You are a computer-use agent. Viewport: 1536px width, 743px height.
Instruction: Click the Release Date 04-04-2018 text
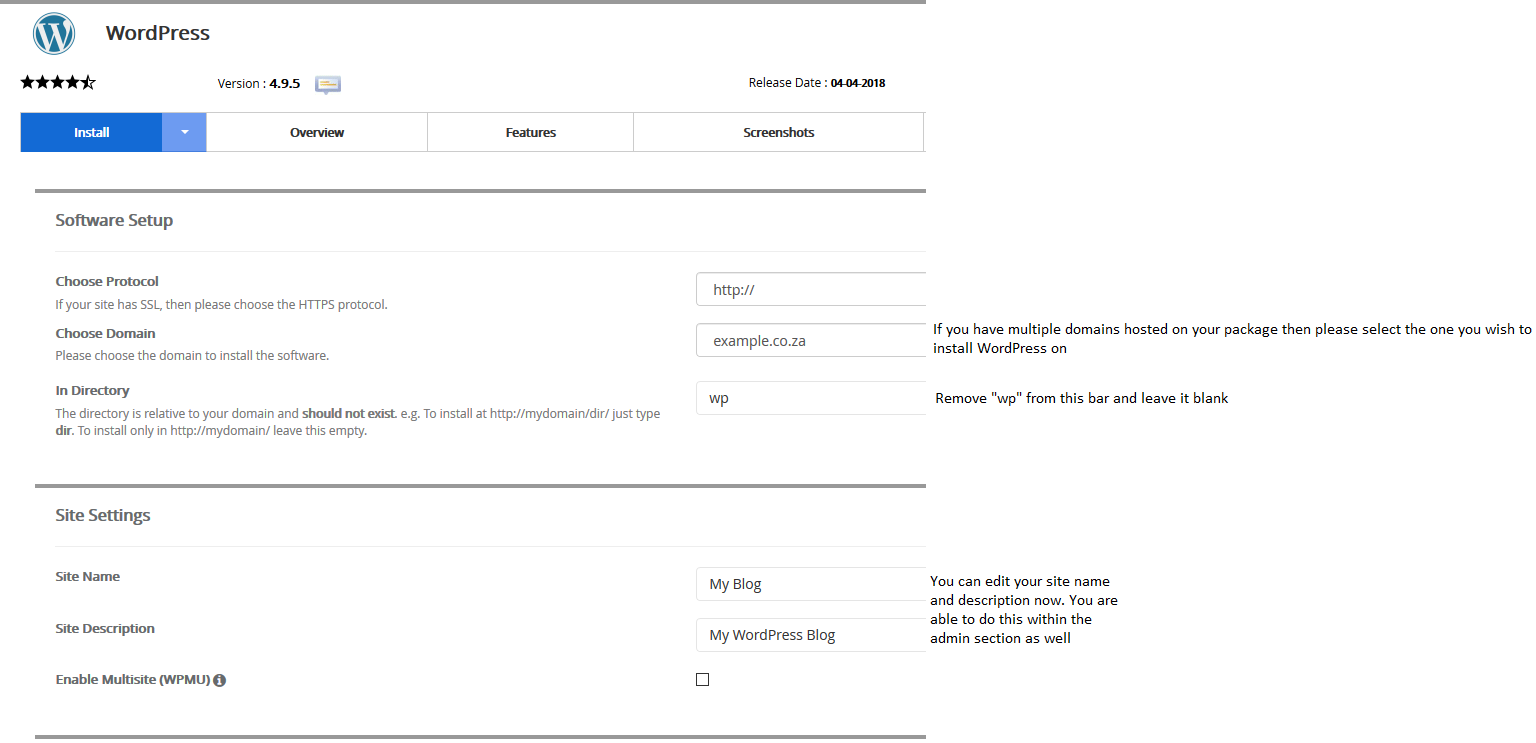point(817,83)
